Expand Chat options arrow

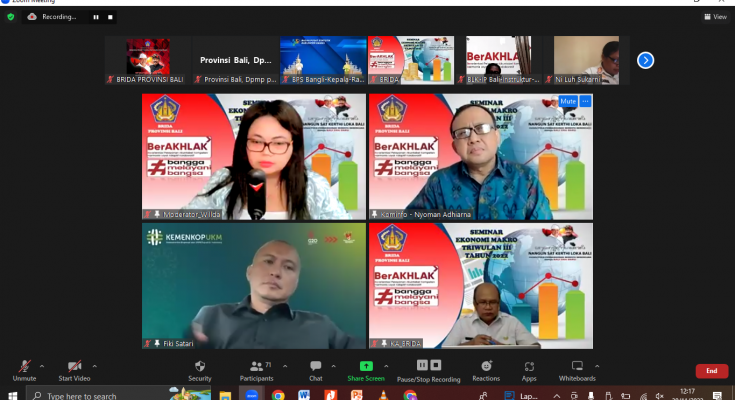click(333, 366)
